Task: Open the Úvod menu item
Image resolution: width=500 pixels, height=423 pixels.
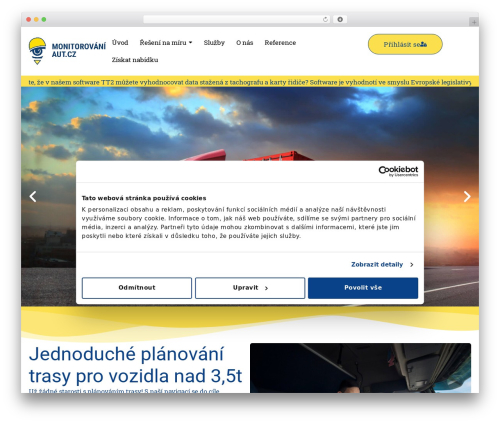Action: (120, 43)
